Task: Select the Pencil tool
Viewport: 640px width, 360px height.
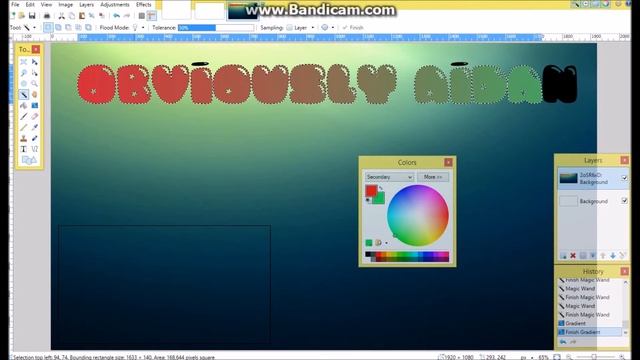Action: coord(24,127)
